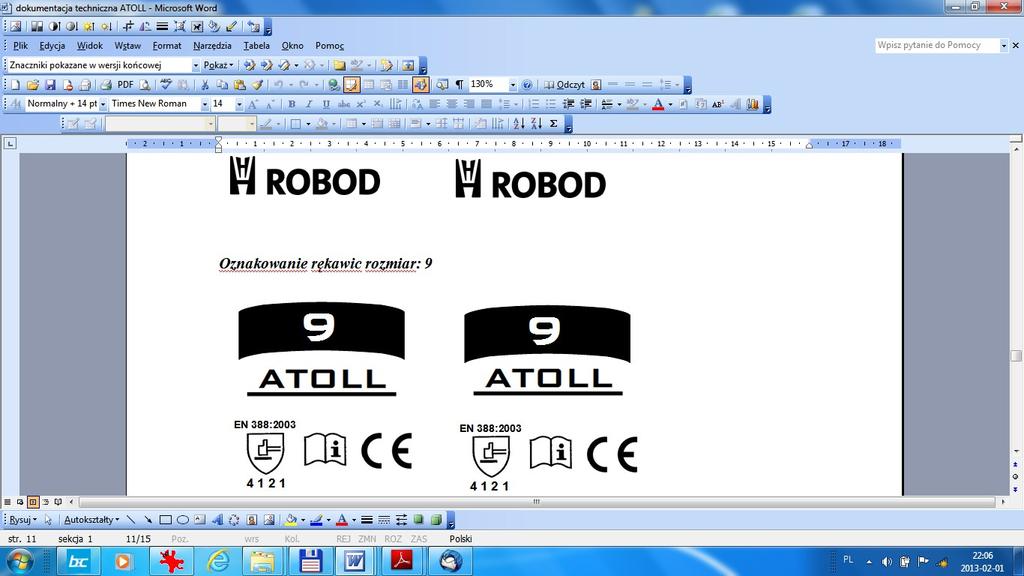Viewport: 1024px width, 576px height.
Task: Open the zoom 130% dropdown
Action: 513,85
